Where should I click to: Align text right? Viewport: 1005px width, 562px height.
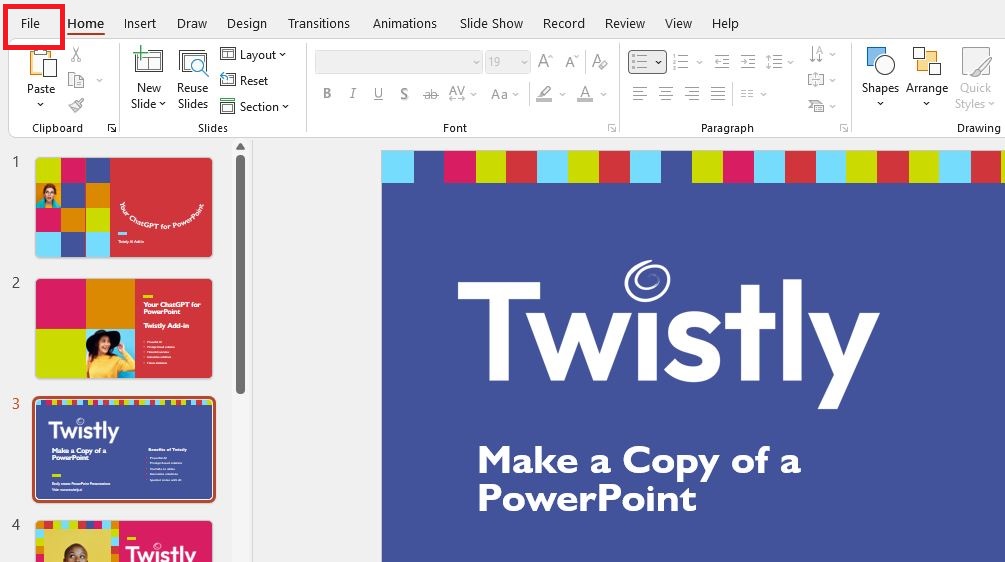692,94
